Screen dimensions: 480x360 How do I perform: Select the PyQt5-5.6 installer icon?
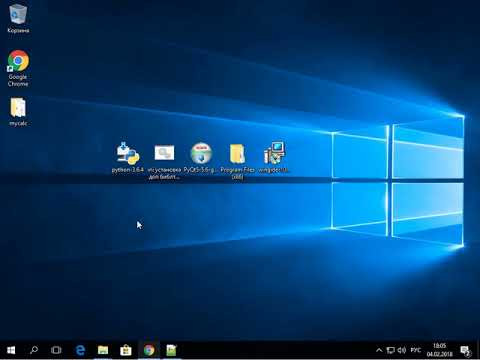[x=201, y=157]
